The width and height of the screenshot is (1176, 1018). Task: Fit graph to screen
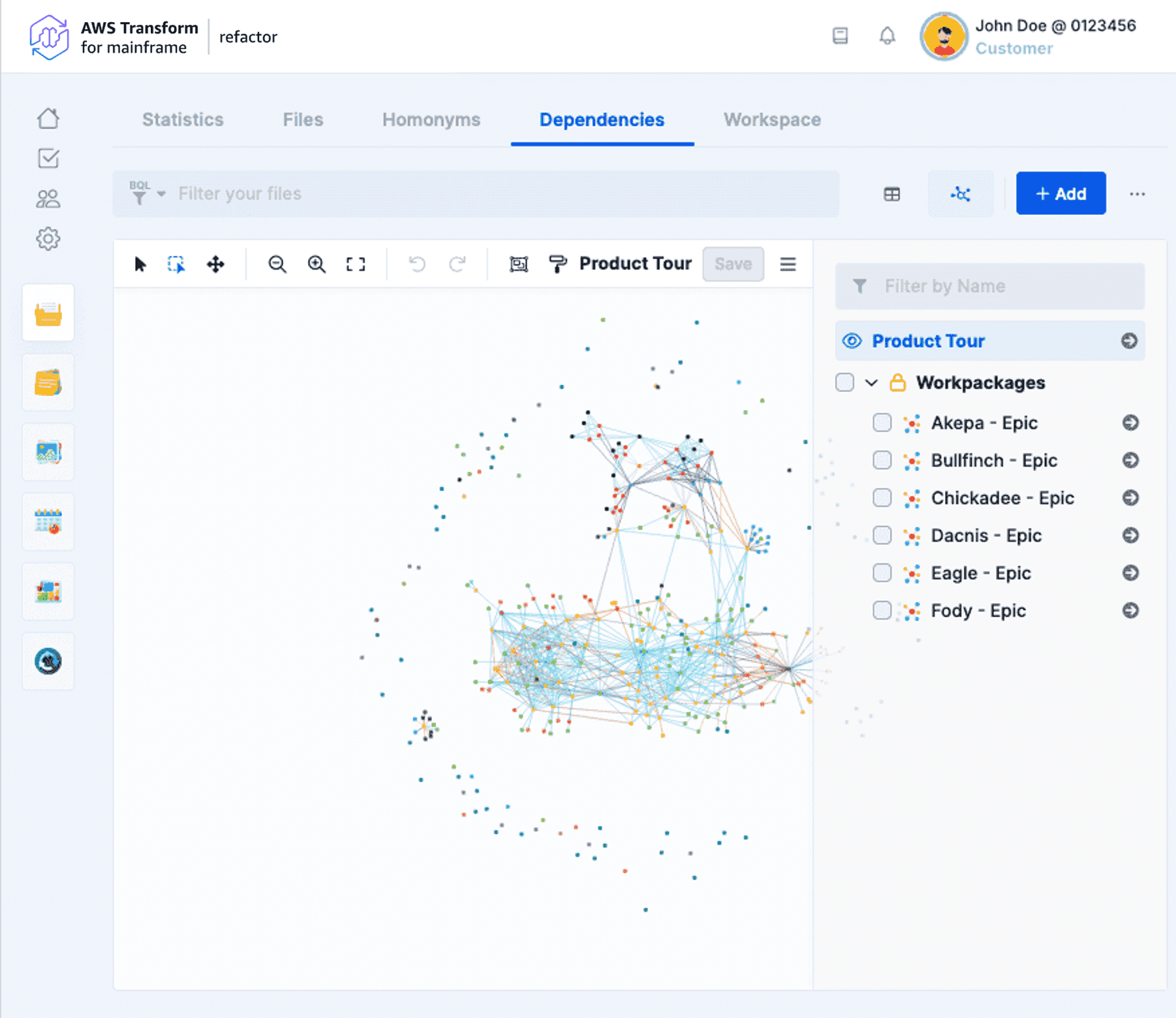pos(356,264)
